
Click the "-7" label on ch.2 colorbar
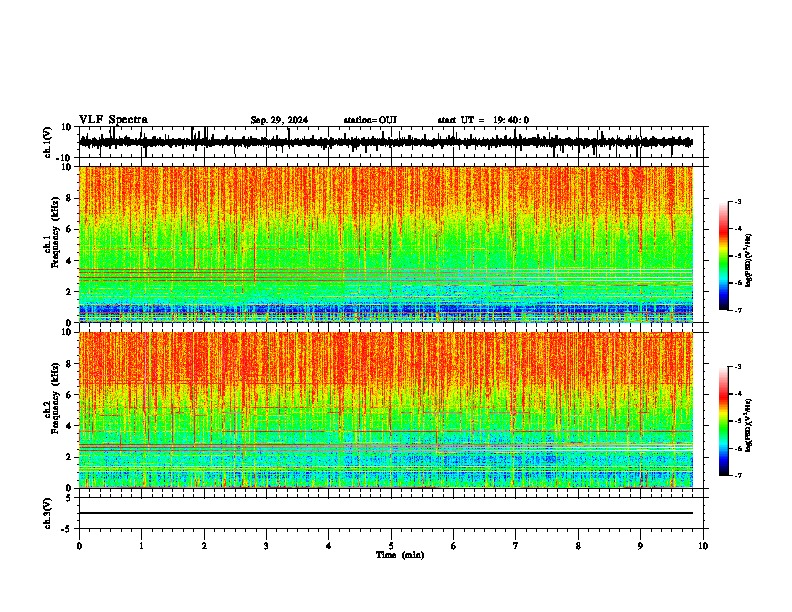click(738, 475)
